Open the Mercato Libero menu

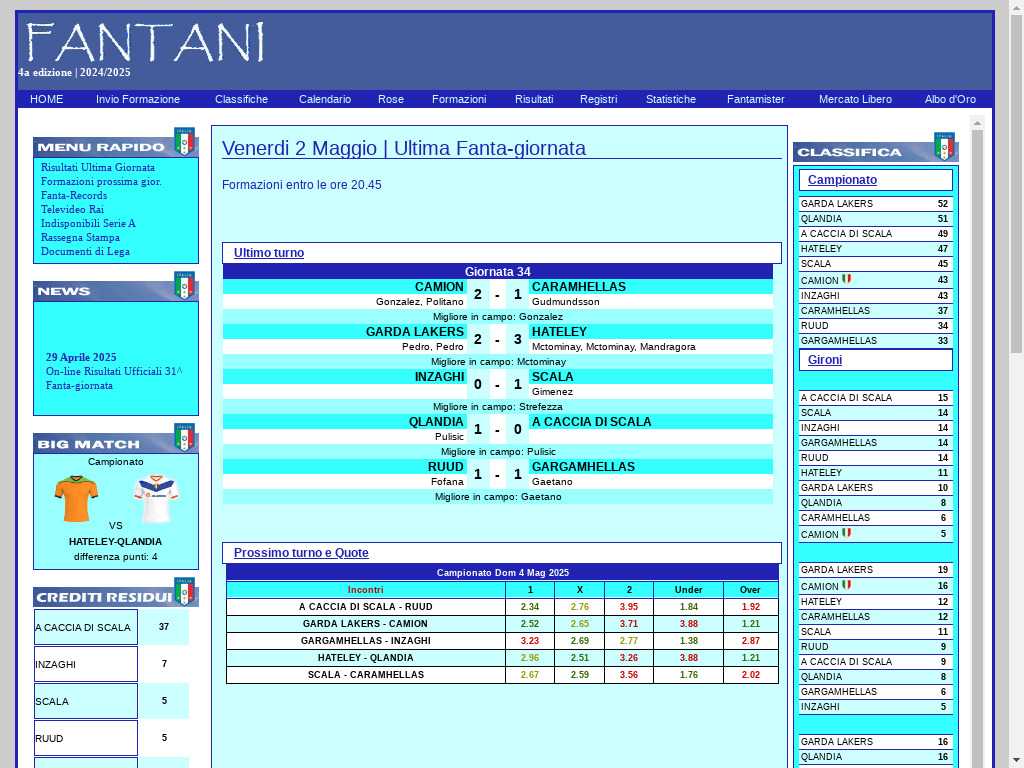point(856,99)
